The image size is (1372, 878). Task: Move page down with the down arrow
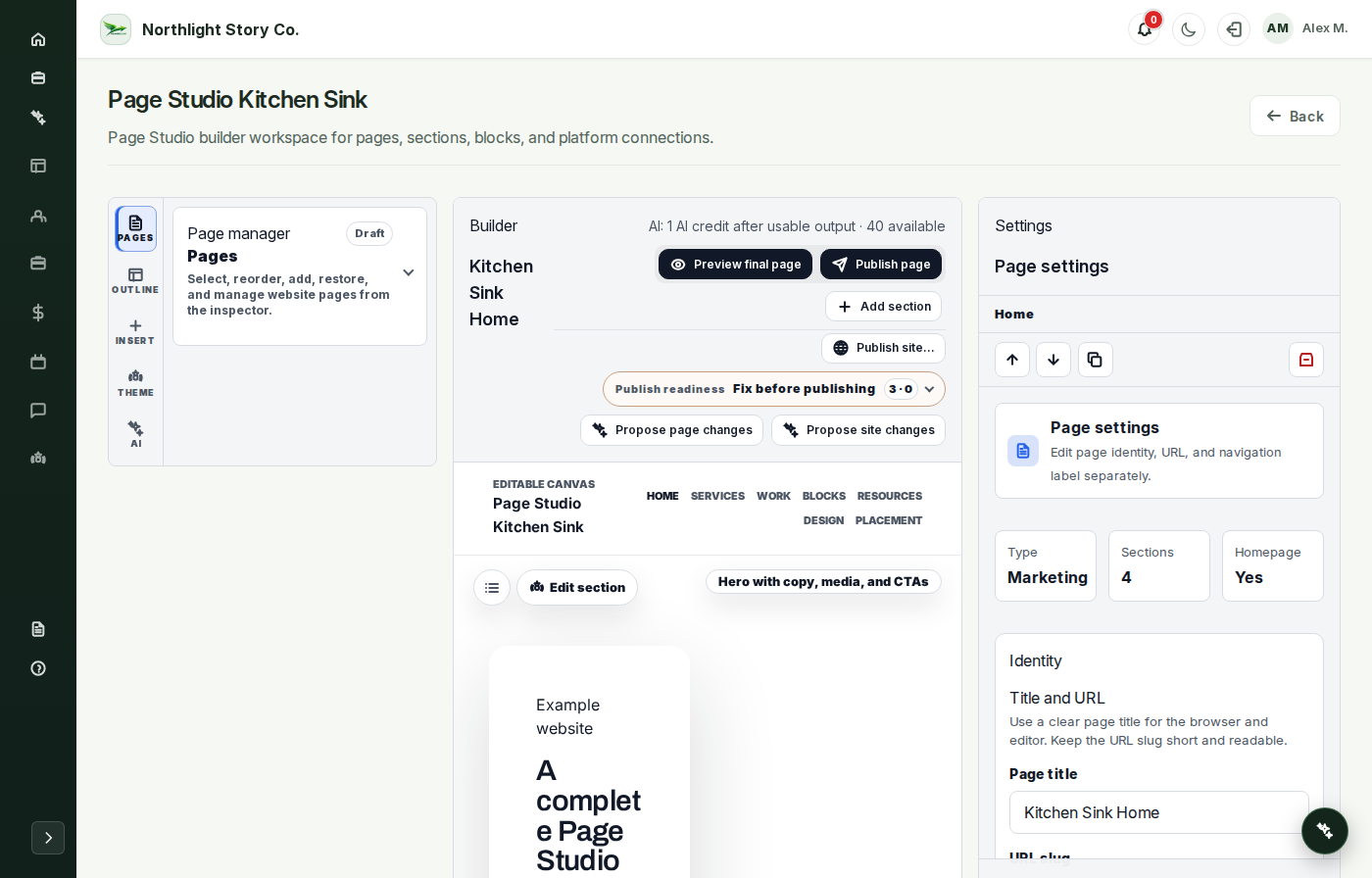[1053, 360]
